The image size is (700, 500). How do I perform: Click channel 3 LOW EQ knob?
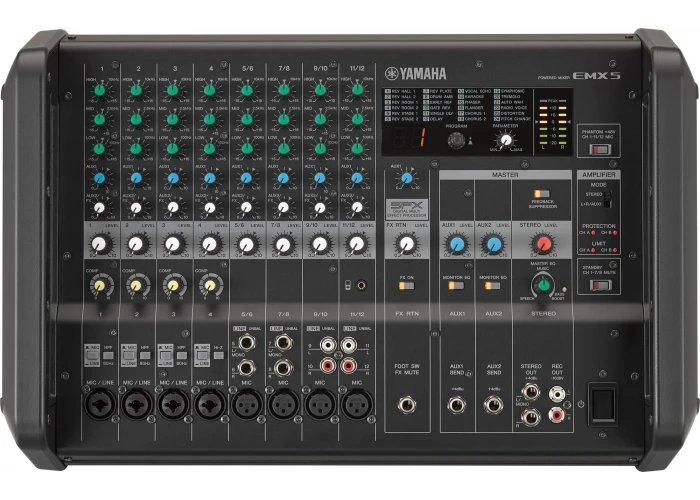pos(173,149)
